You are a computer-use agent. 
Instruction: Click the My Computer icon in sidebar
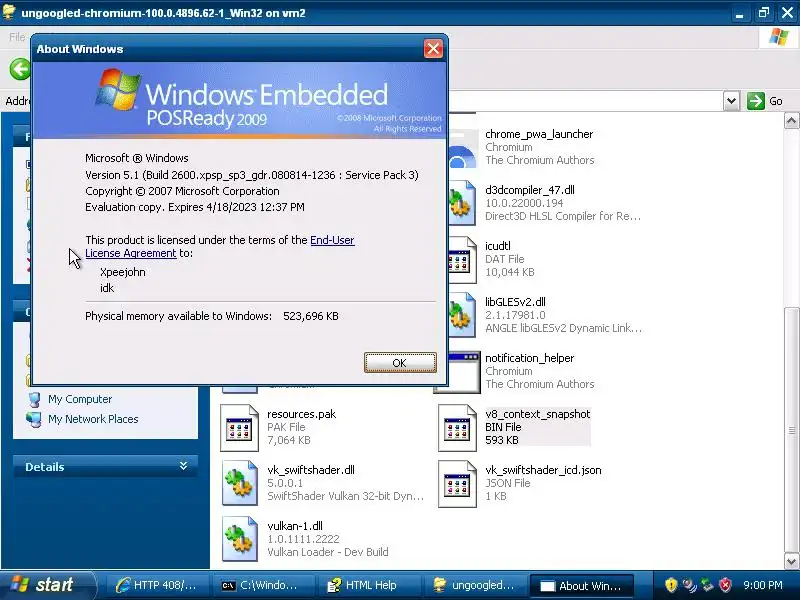point(35,399)
